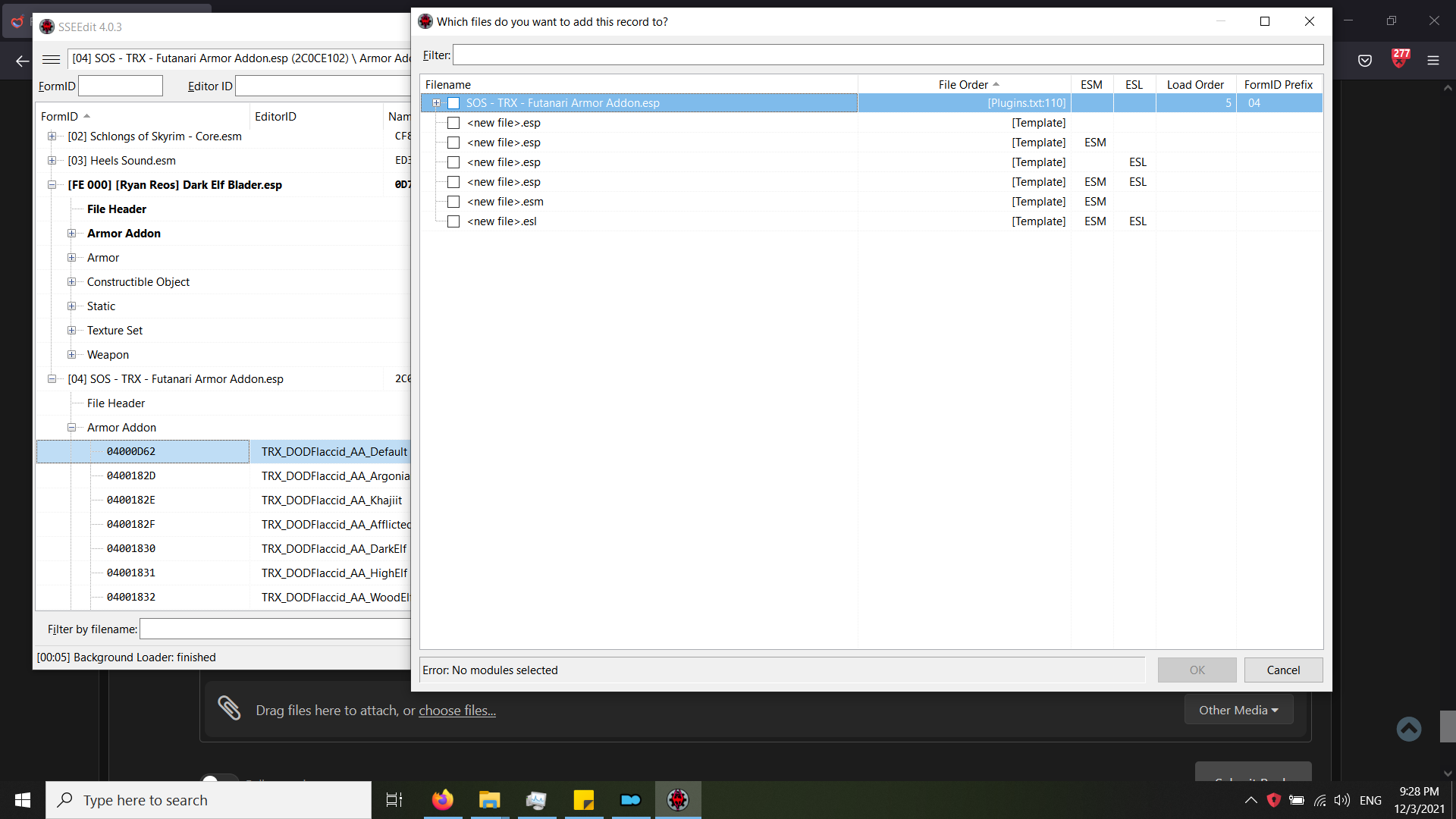1456x819 pixels.
Task: Sort dialog list by FormID Prefix column
Action: (x=1279, y=85)
